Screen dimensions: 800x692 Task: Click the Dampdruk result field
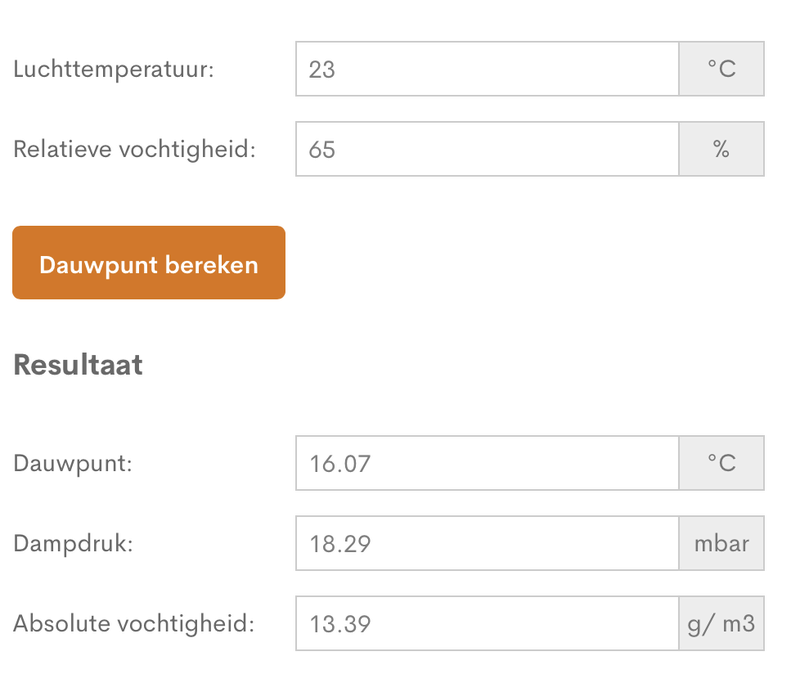pyautogui.click(x=487, y=543)
